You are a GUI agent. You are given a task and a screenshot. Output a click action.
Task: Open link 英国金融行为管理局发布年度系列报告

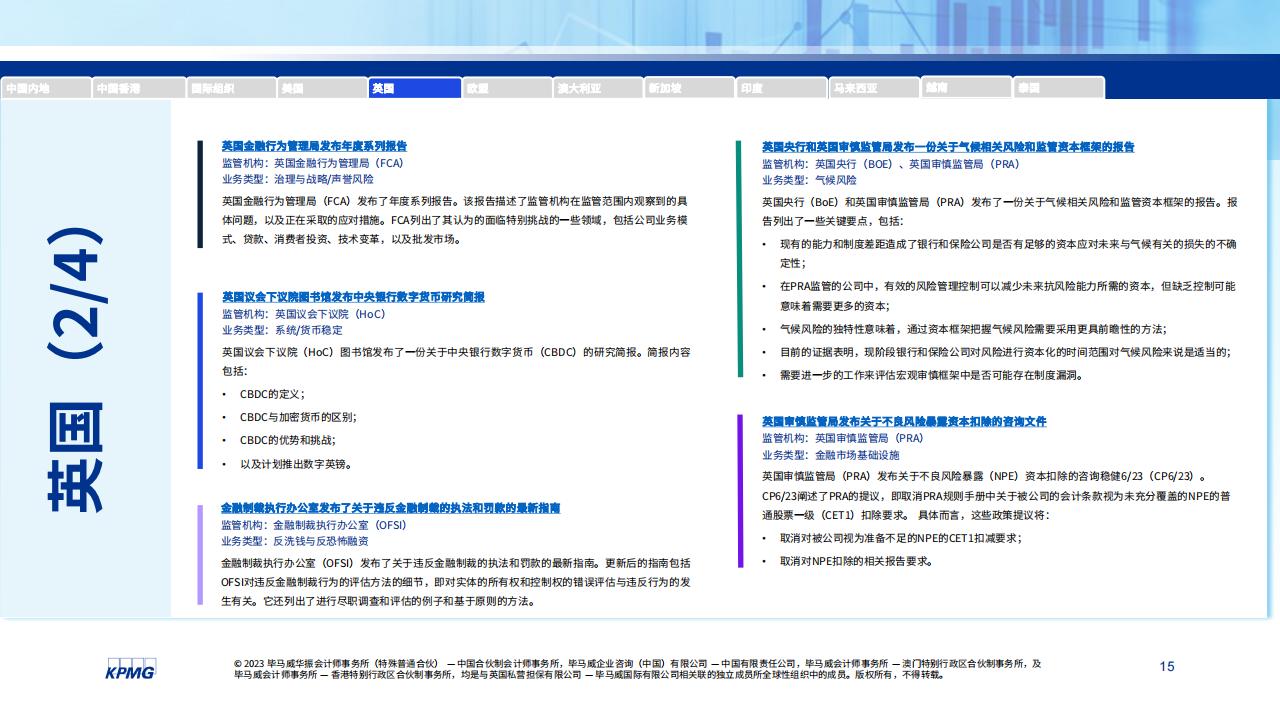point(314,146)
